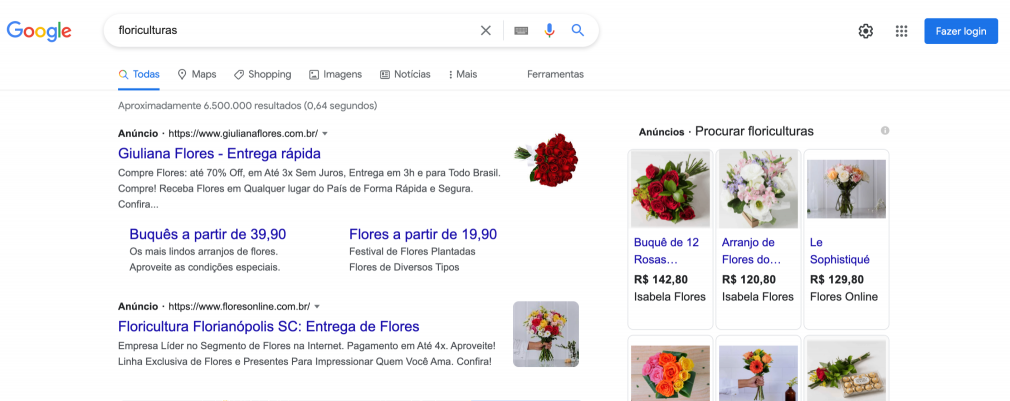Open Buquê de 12 Rosas product image
The height and width of the screenshot is (401, 1010).
[671, 190]
